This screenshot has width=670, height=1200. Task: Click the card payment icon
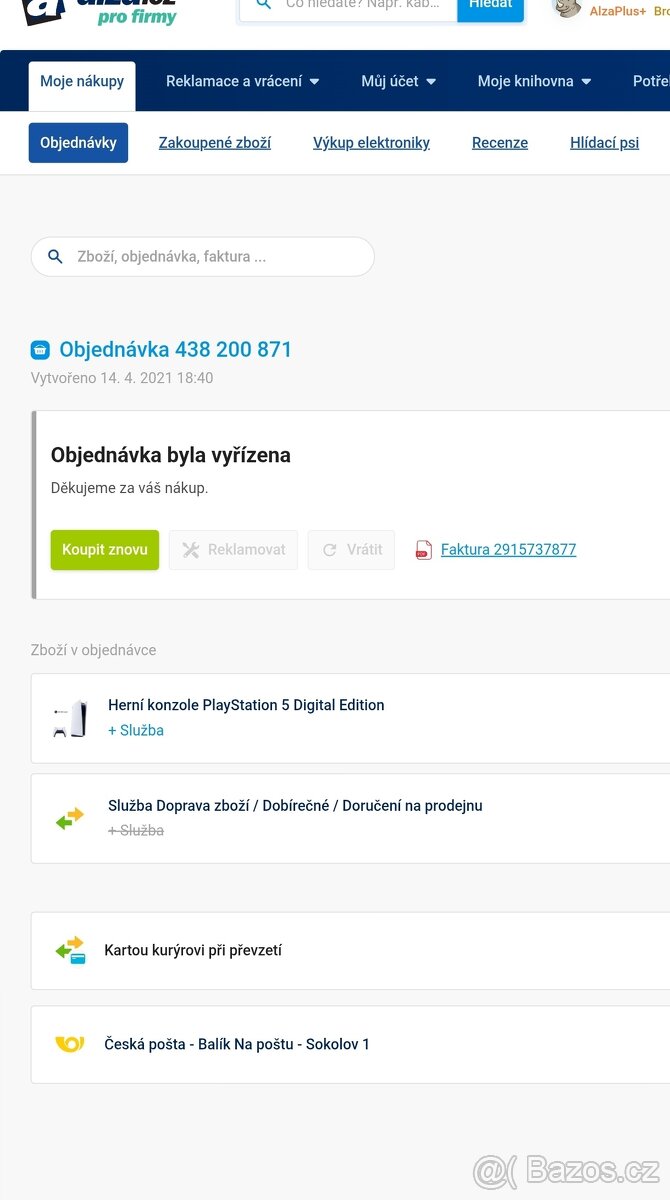coord(70,950)
